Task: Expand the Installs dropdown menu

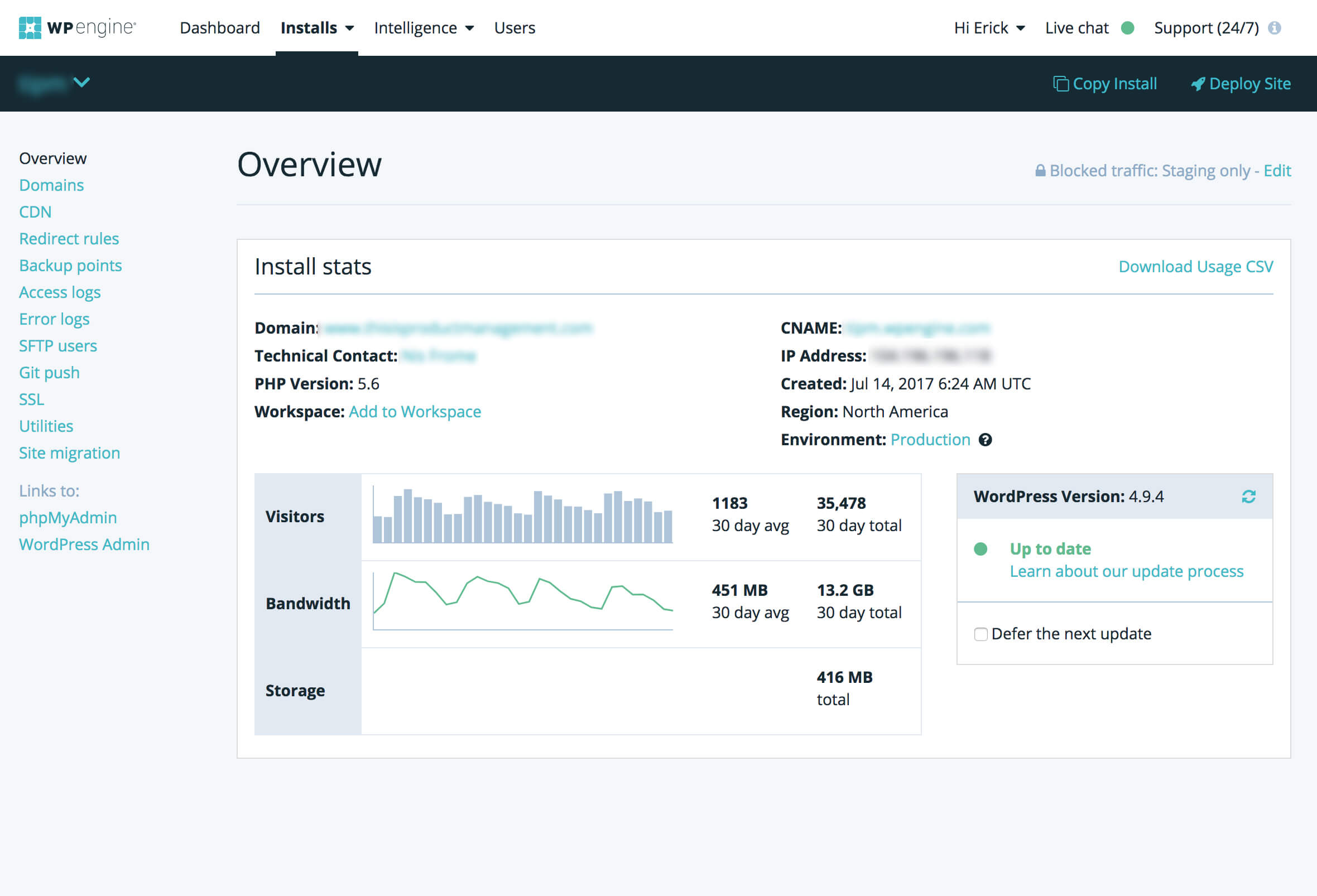Action: [317, 28]
